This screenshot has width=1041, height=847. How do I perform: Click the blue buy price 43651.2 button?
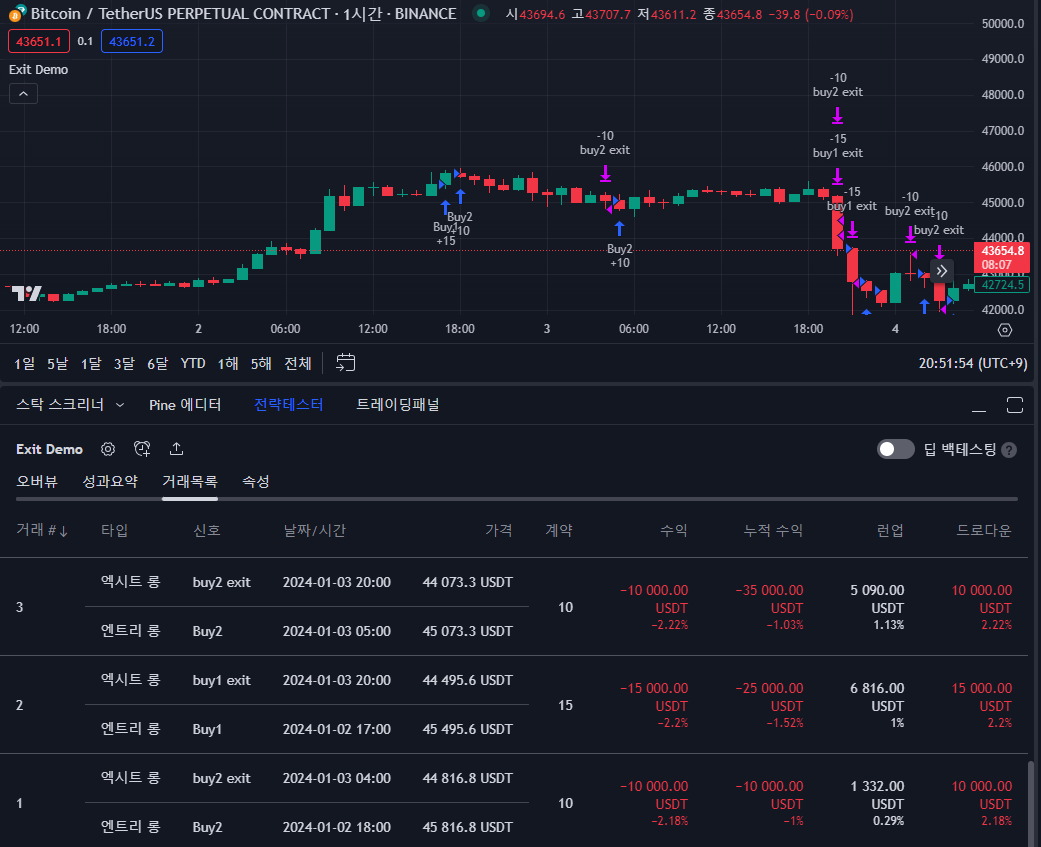point(131,41)
